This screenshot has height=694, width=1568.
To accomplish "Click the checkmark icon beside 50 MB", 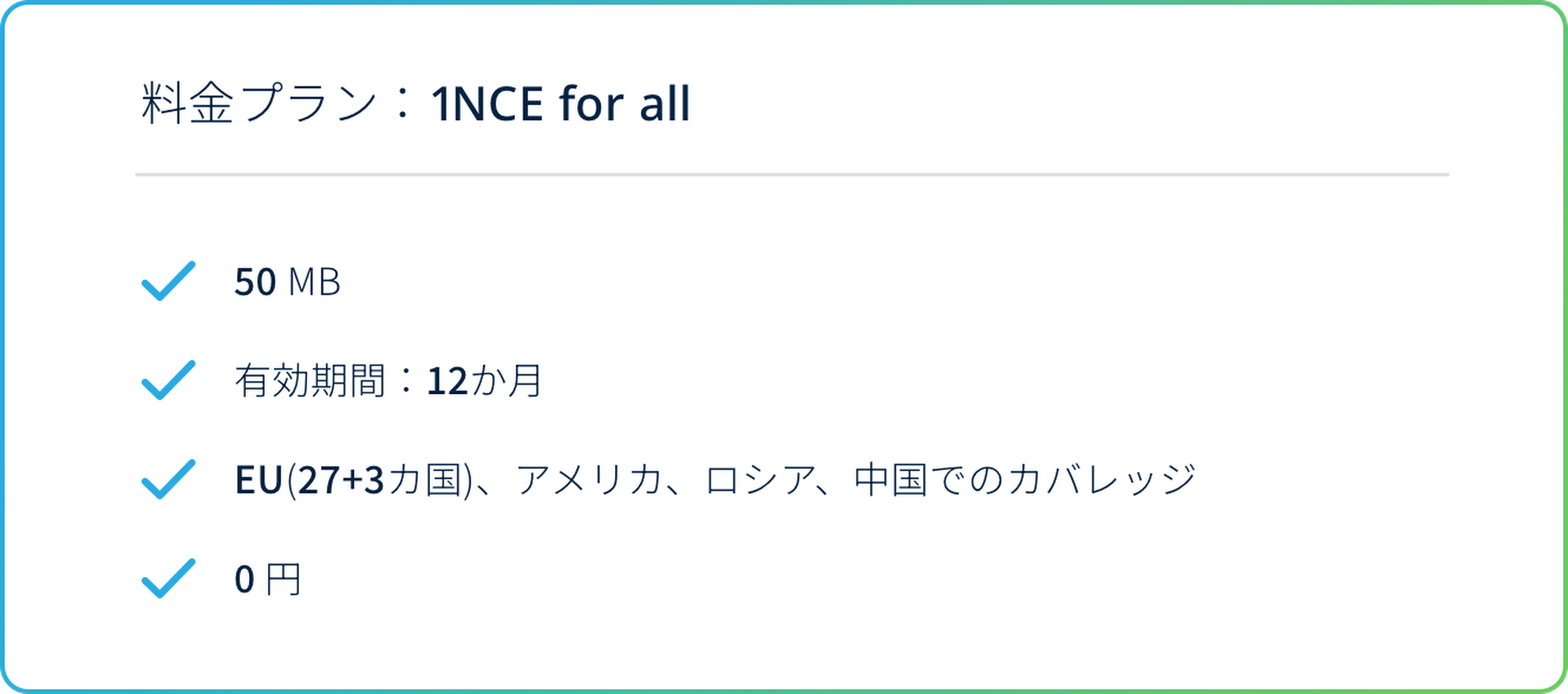I will pyautogui.click(x=168, y=281).
